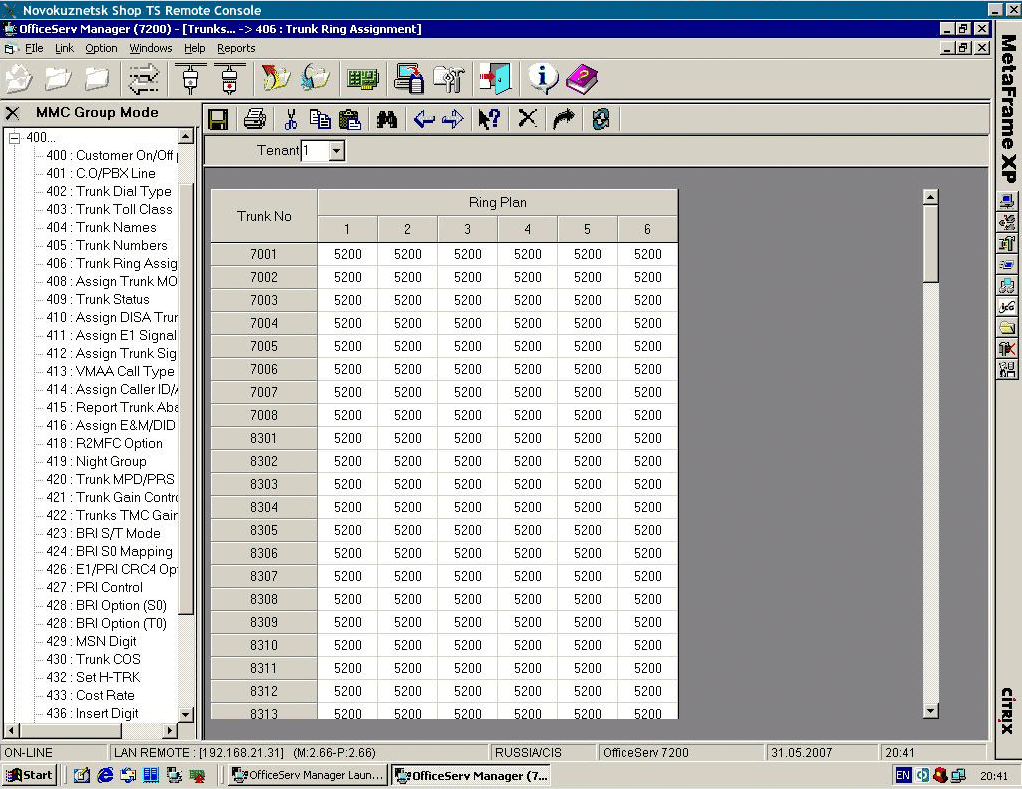Click the table's scroll down arrow

(931, 711)
